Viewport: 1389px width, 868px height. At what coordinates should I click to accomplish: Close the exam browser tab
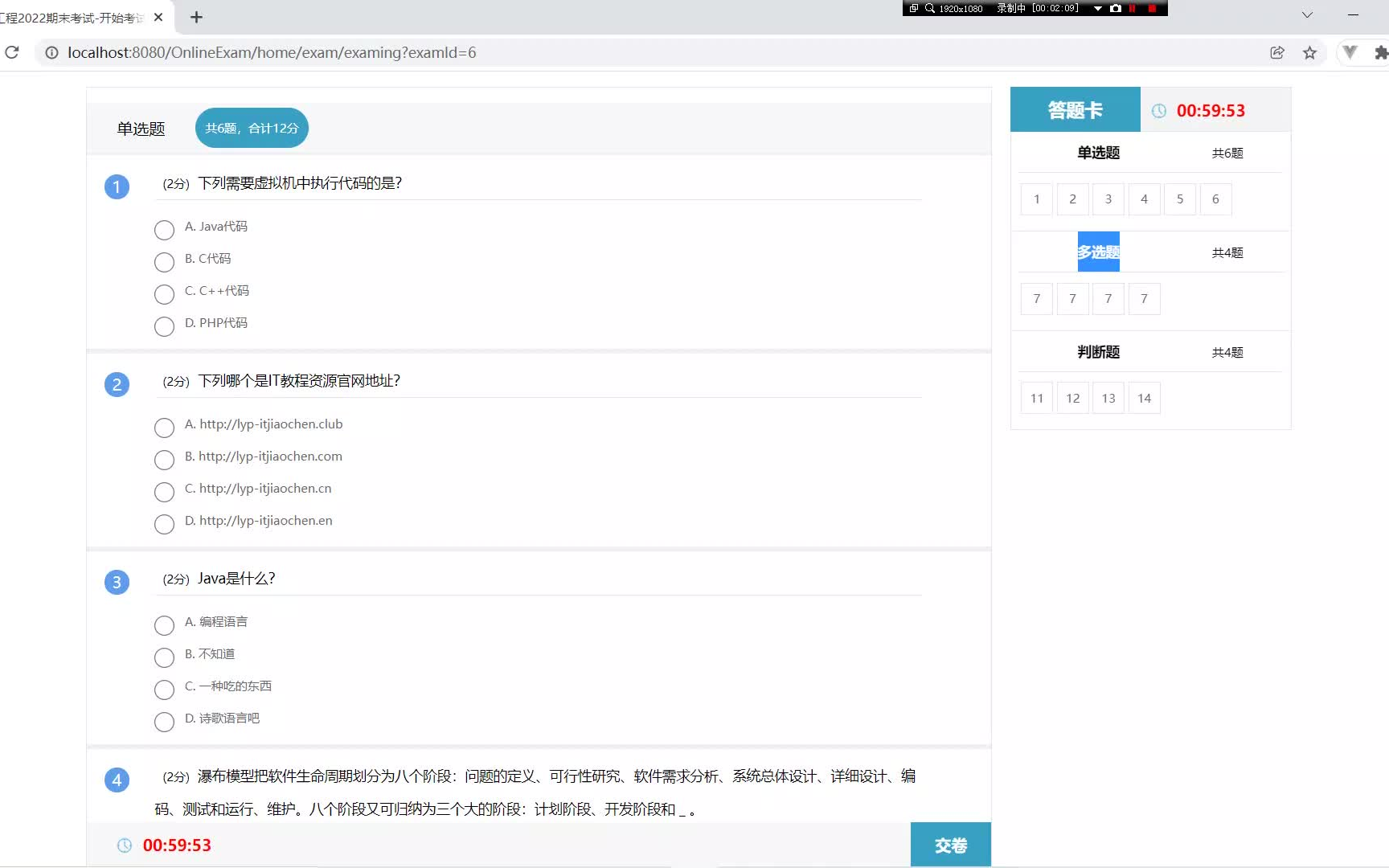click(x=158, y=17)
